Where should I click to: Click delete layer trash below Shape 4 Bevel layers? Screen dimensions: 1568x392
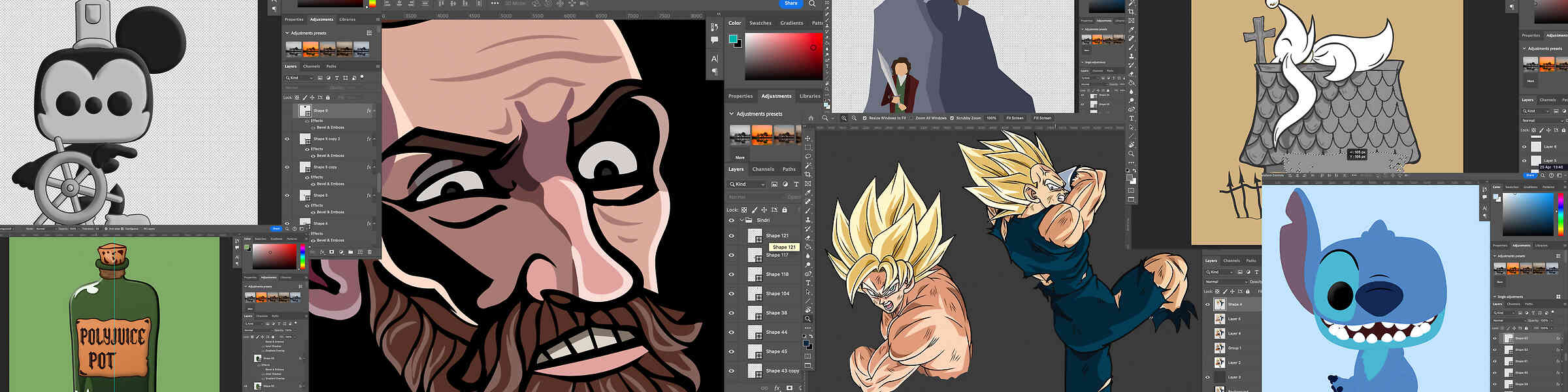click(370, 252)
